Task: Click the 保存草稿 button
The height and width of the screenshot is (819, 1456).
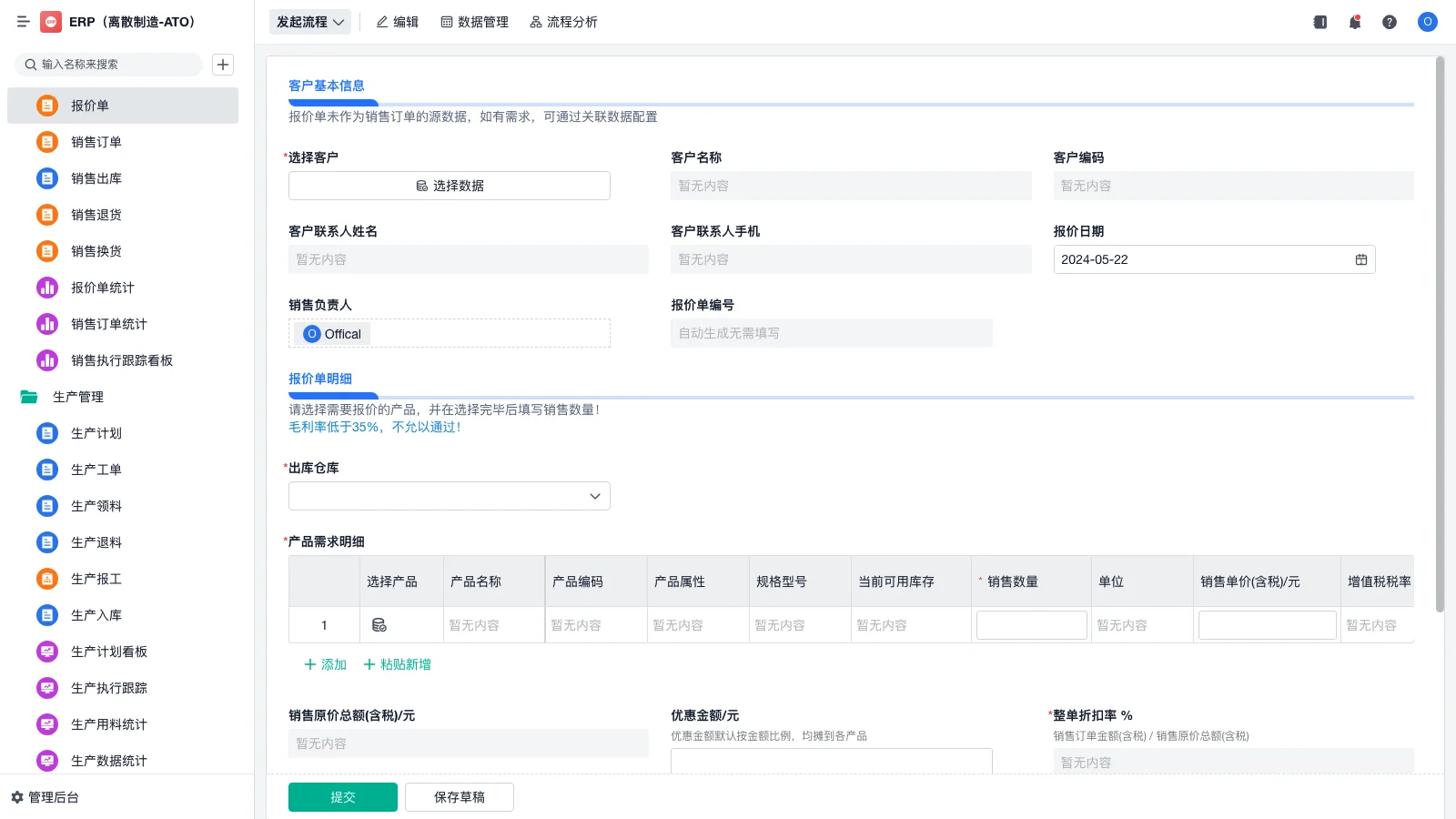Action: click(x=460, y=797)
